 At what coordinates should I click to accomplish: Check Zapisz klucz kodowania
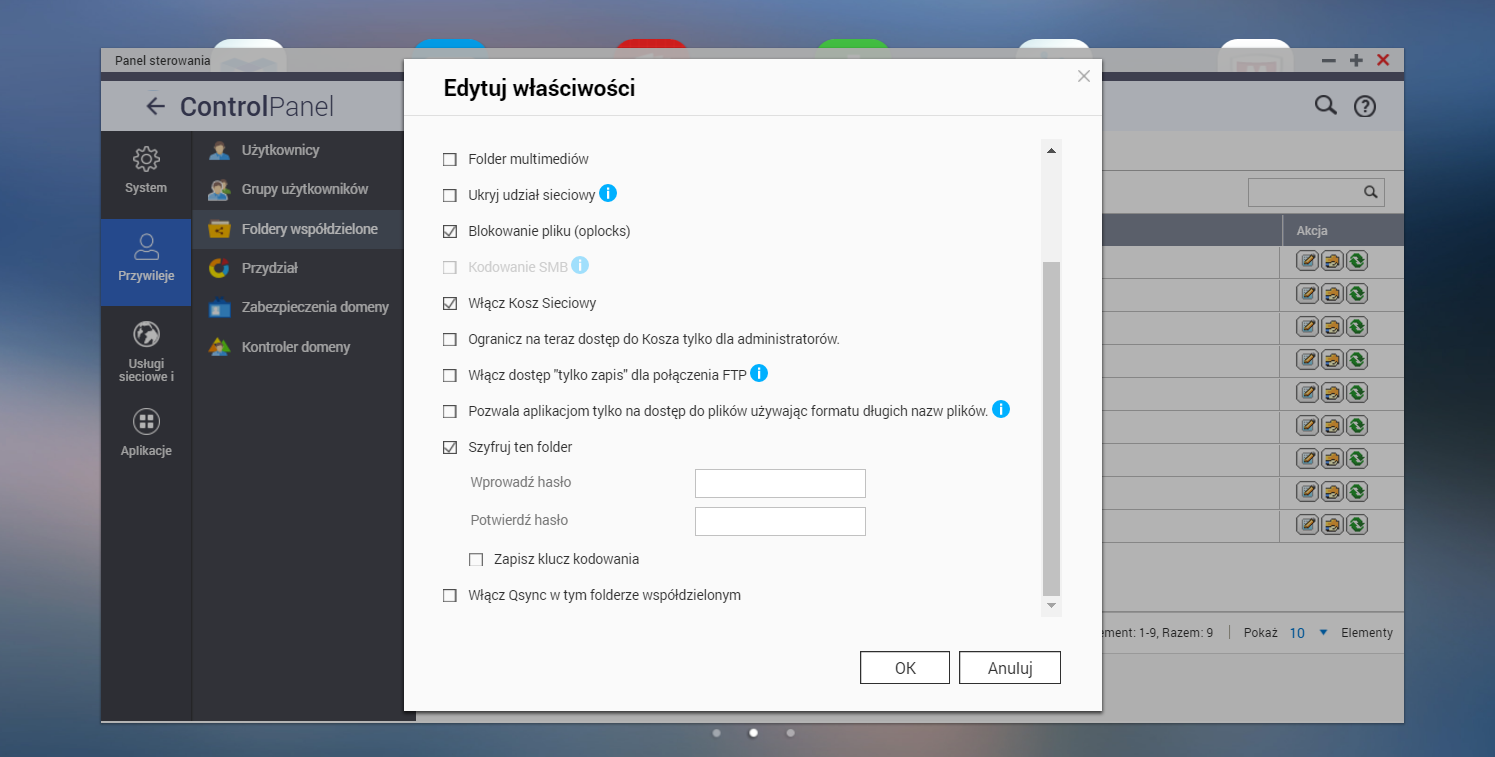pyautogui.click(x=476, y=559)
